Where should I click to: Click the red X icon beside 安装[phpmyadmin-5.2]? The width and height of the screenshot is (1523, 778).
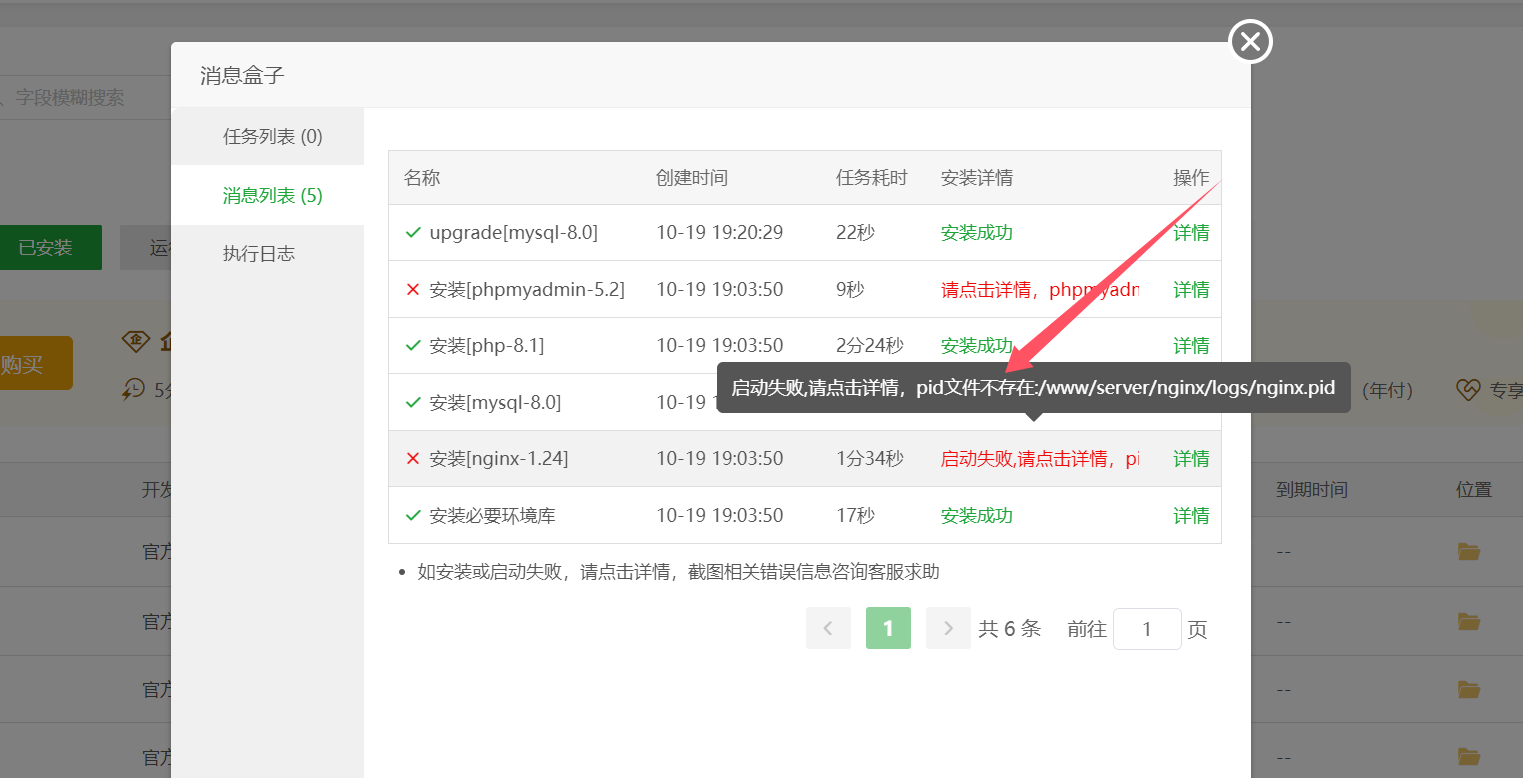[413, 290]
